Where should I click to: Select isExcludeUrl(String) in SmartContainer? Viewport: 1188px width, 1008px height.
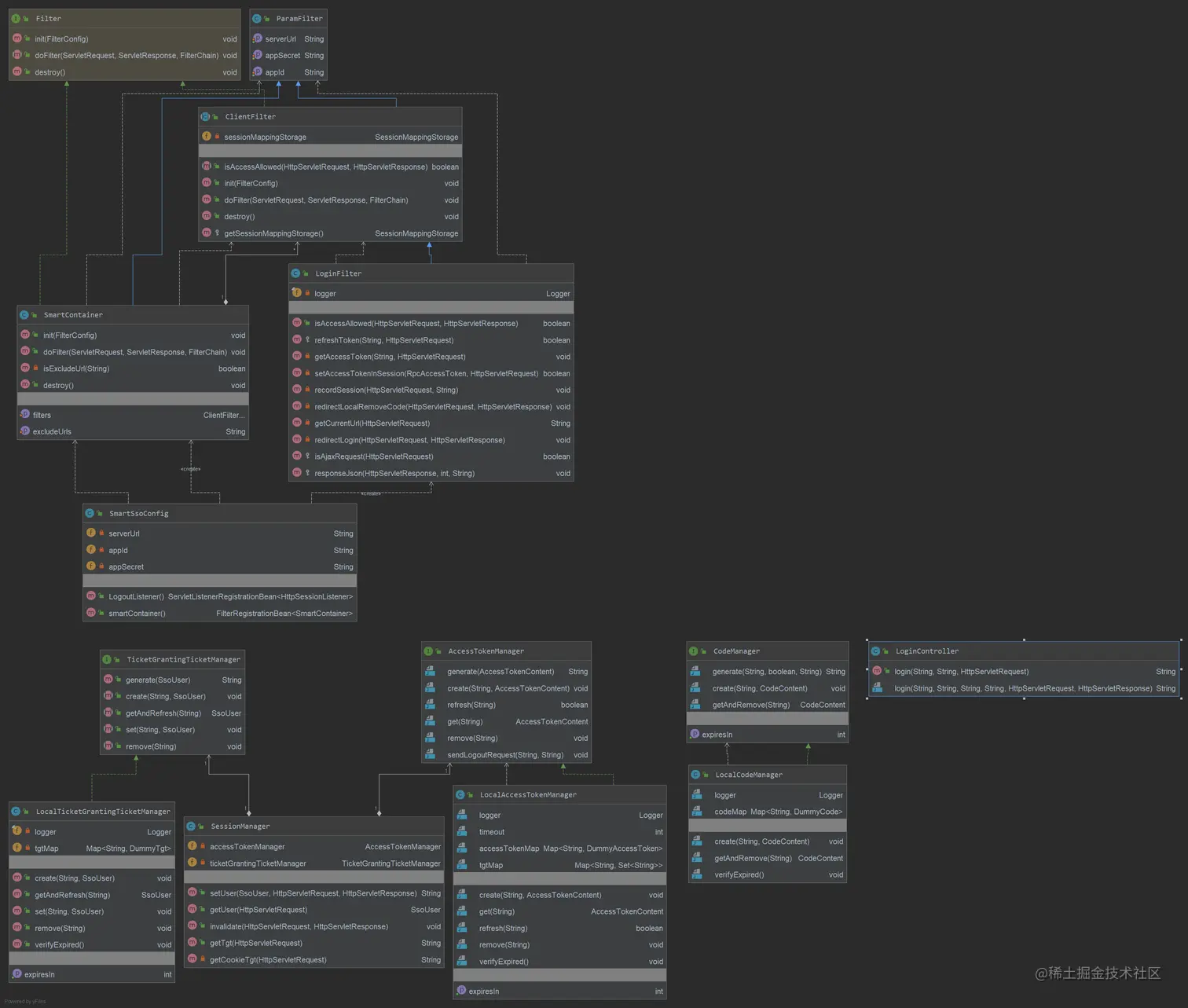(x=133, y=368)
